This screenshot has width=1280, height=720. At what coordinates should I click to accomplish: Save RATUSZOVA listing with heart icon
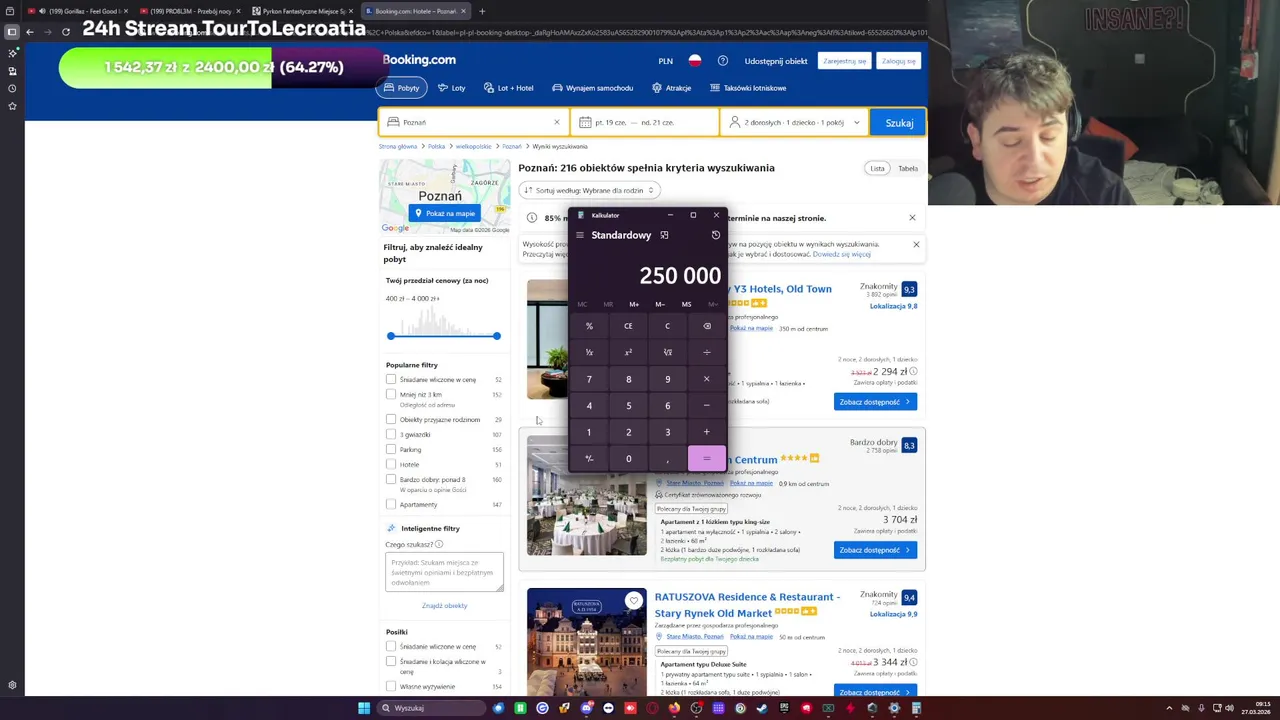click(x=634, y=601)
